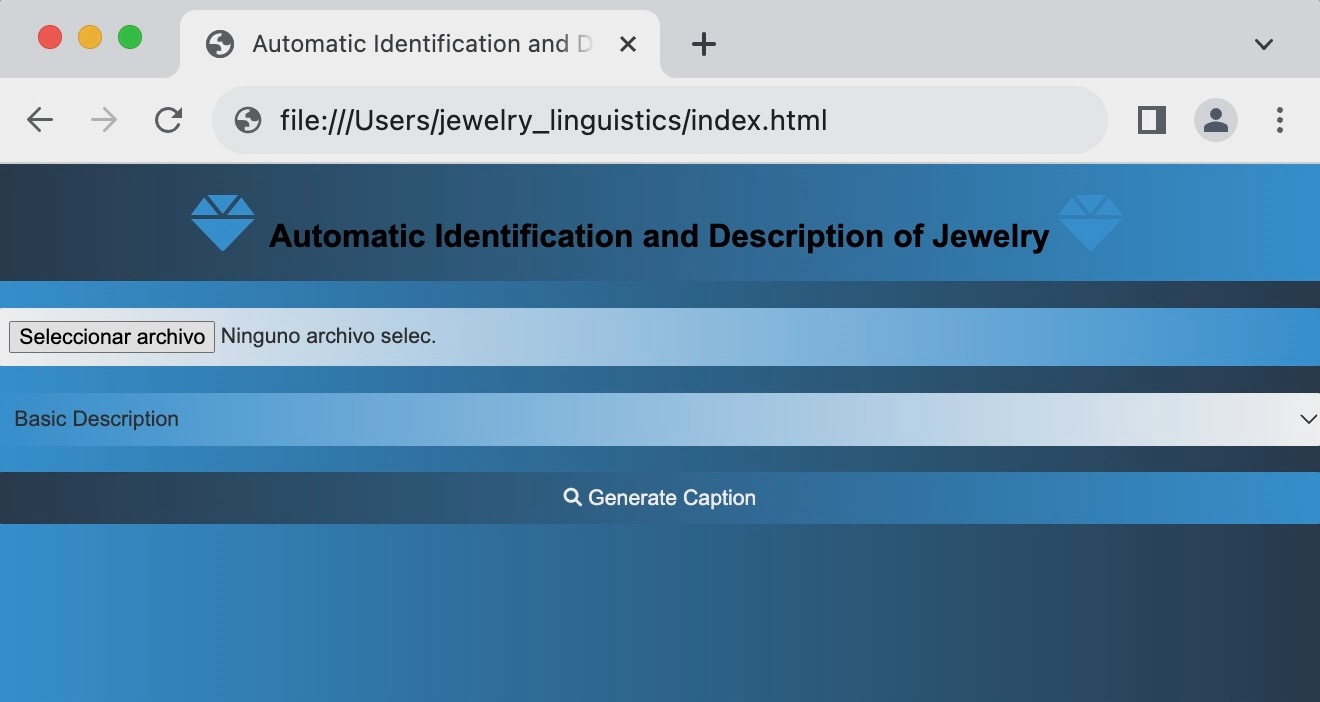Click the Seleccionar archivo button
The image size is (1320, 702).
coord(112,337)
